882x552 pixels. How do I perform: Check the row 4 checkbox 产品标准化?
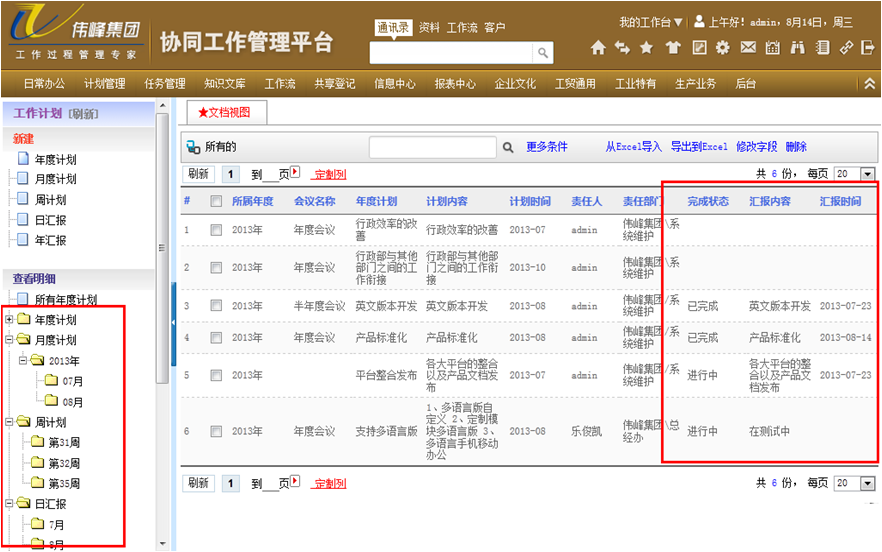point(216,338)
